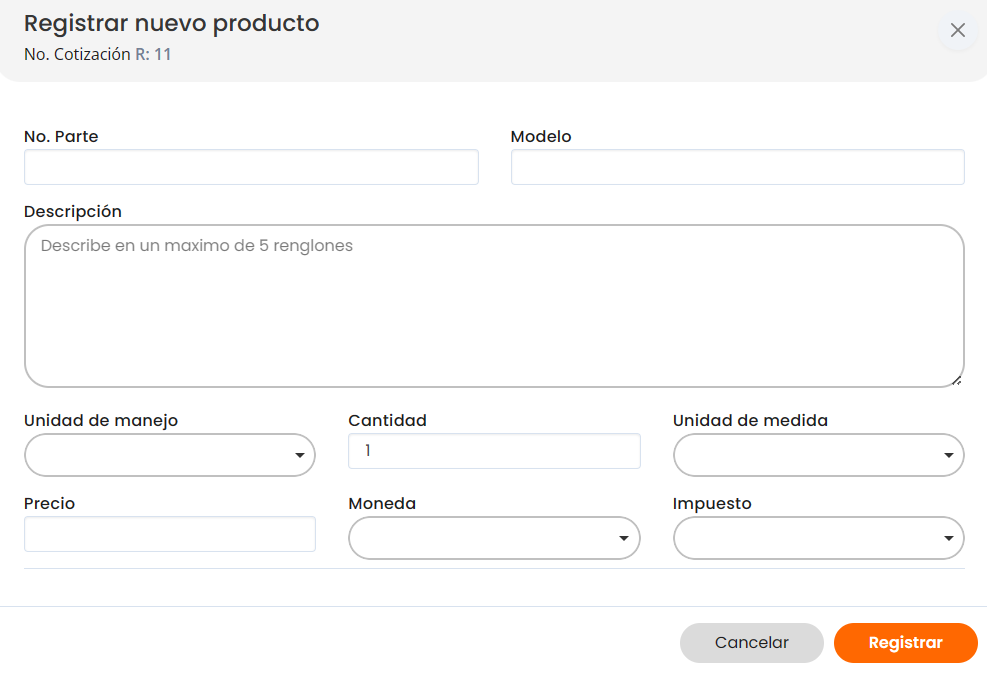
Task: Expand the Impuesto tax dropdown
Action: point(818,538)
